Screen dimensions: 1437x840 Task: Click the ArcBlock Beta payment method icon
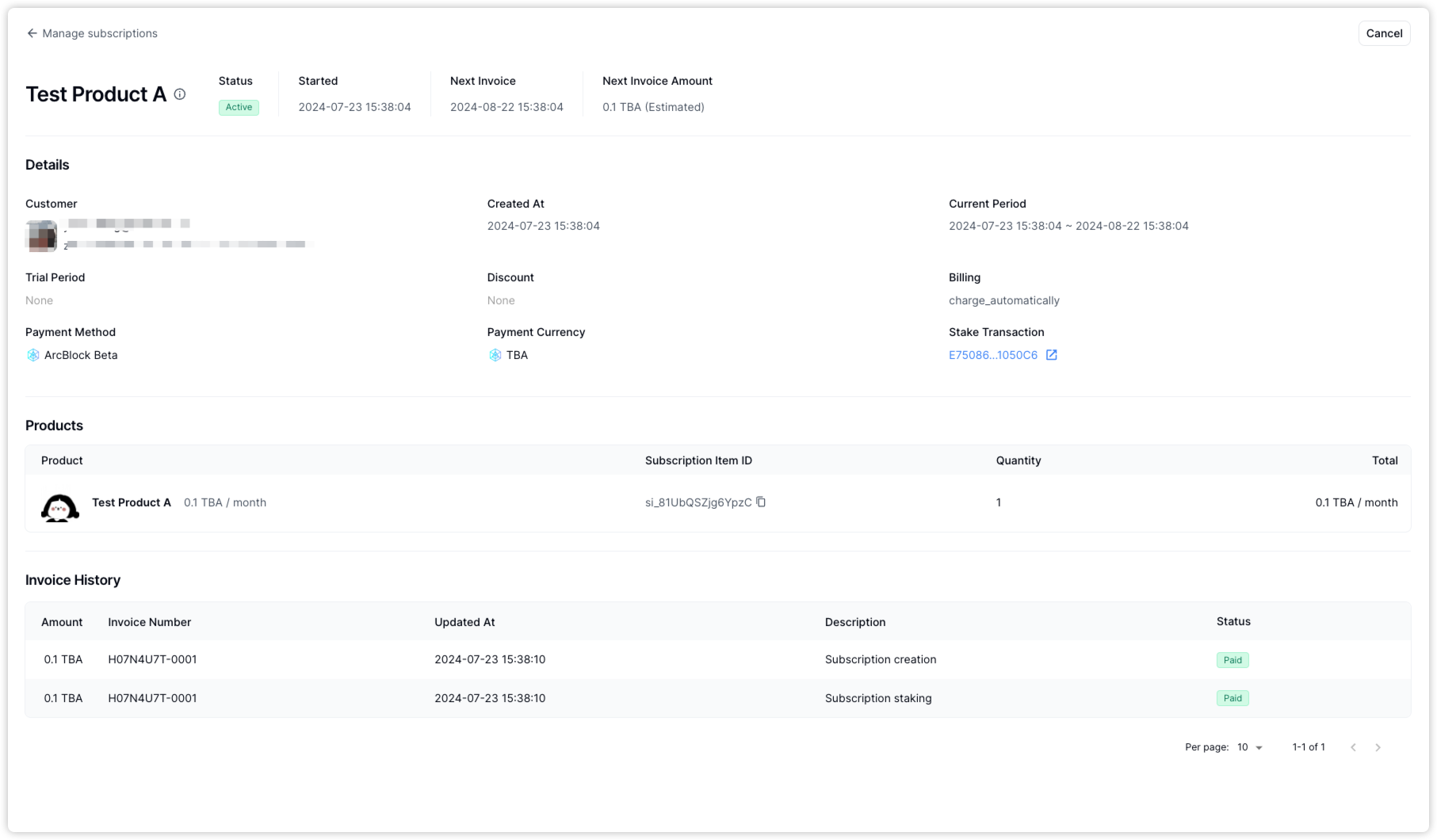[33, 355]
